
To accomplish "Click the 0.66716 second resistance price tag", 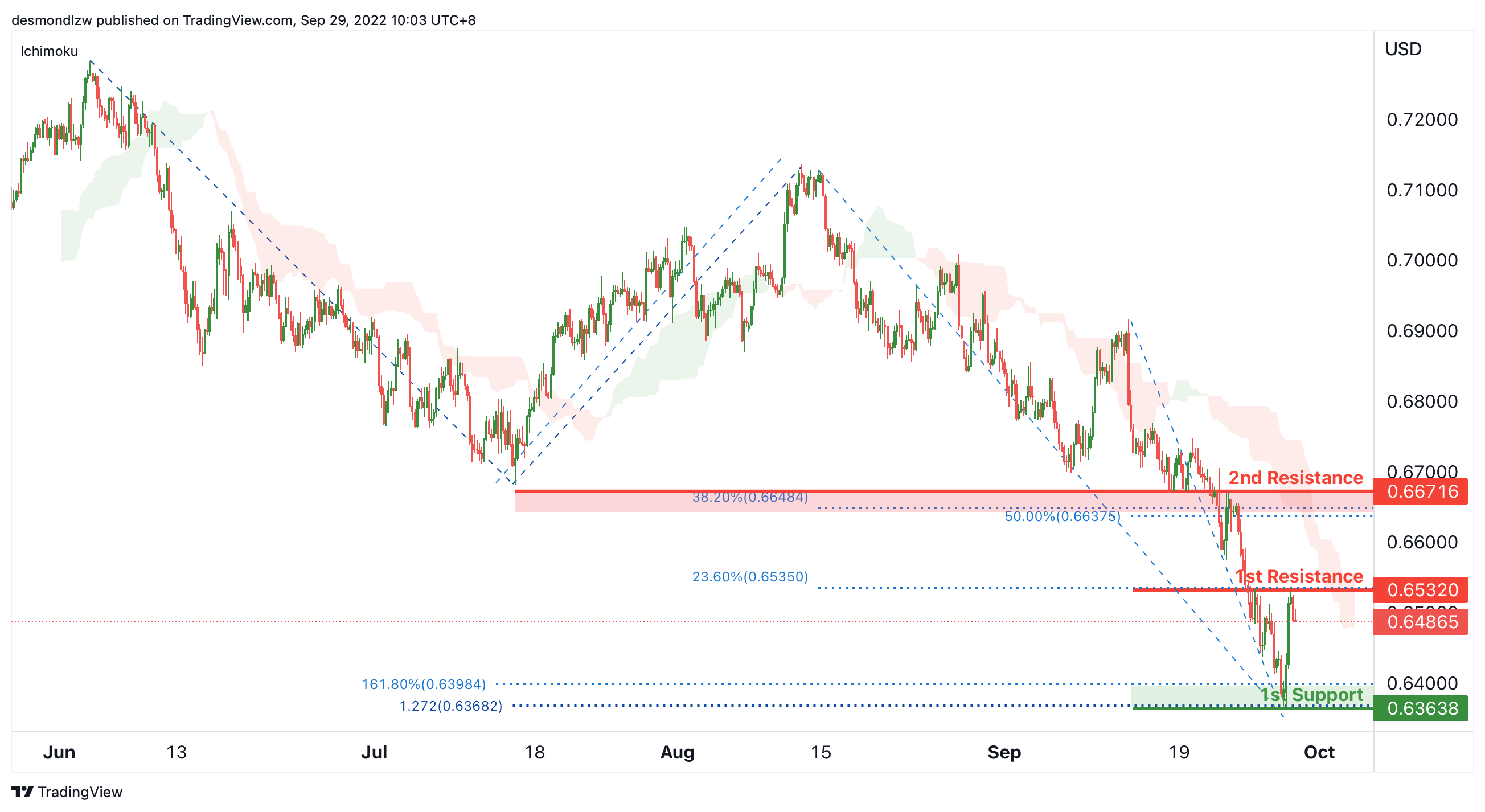I will [x=1422, y=491].
